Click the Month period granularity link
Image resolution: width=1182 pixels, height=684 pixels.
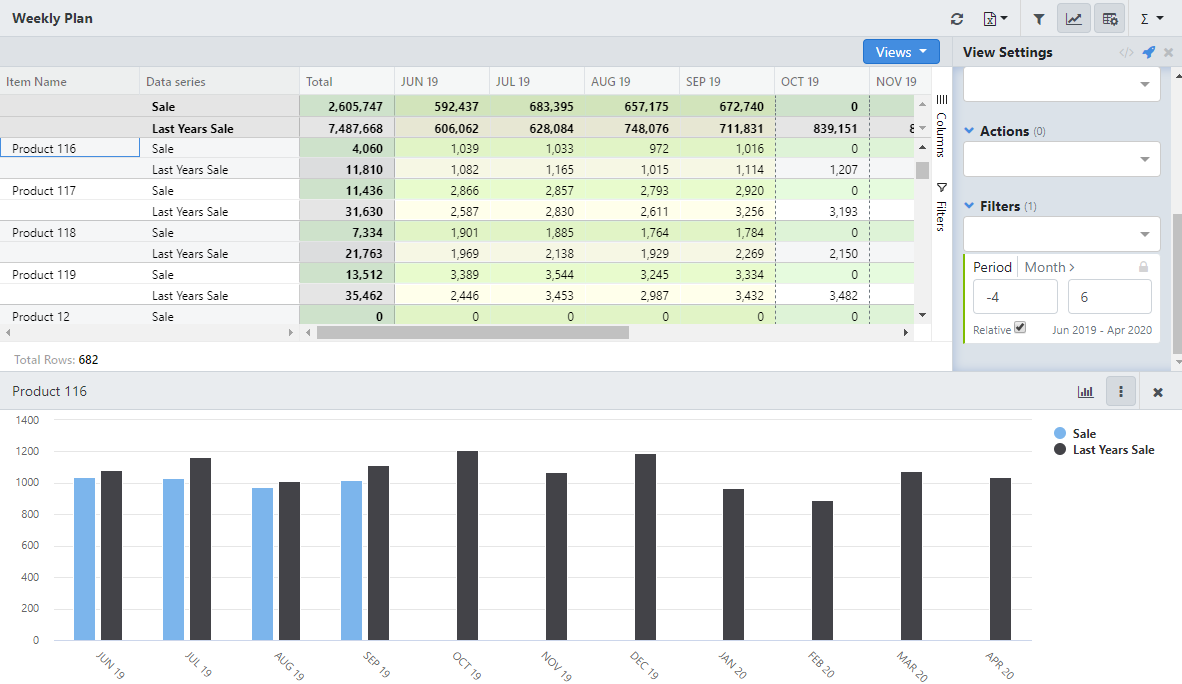click(1049, 267)
